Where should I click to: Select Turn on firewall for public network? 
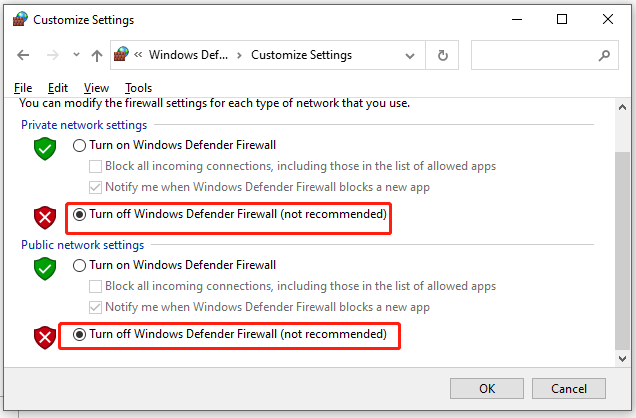pos(79,265)
